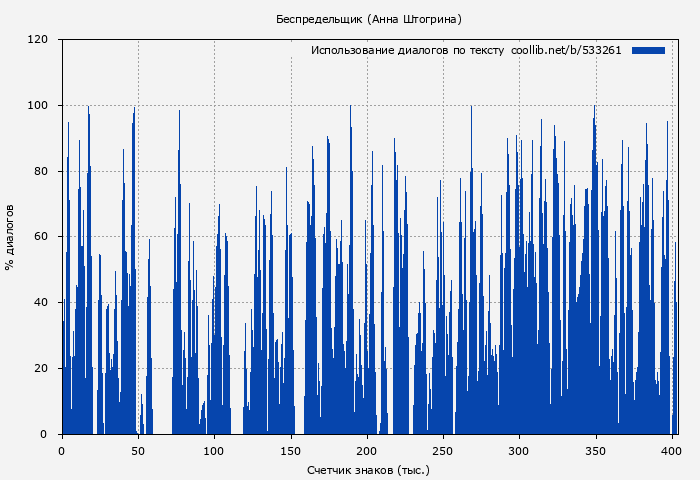Click the 20 tick label on vertical axis
Screen dimensions: 700x480
[x=41, y=368]
